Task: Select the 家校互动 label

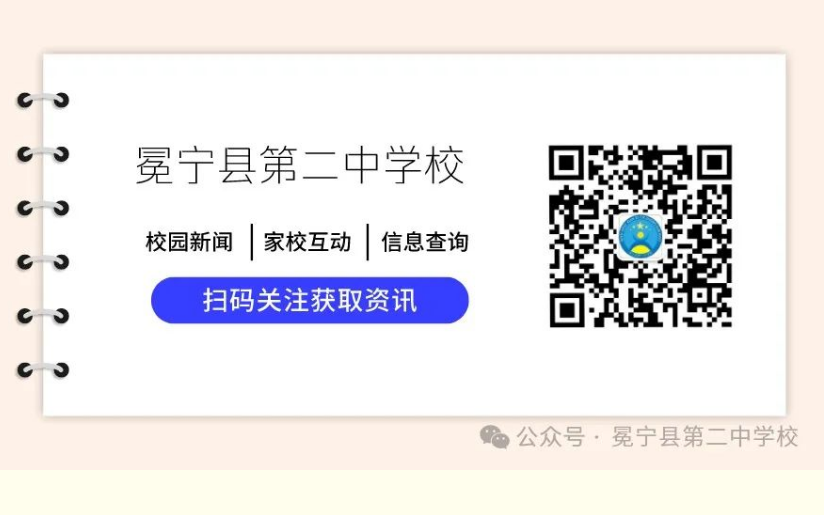Action: click(307, 242)
